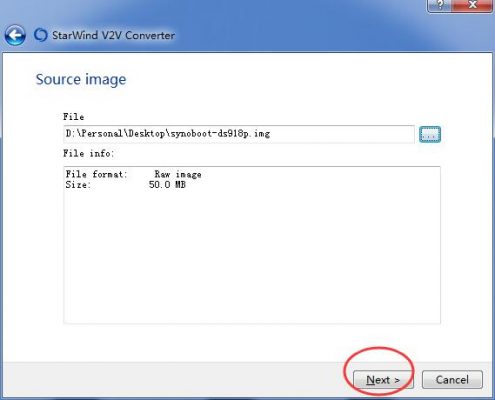Select the synoboot-ds918p.img filename text
495x400 pixels.
click(220, 134)
